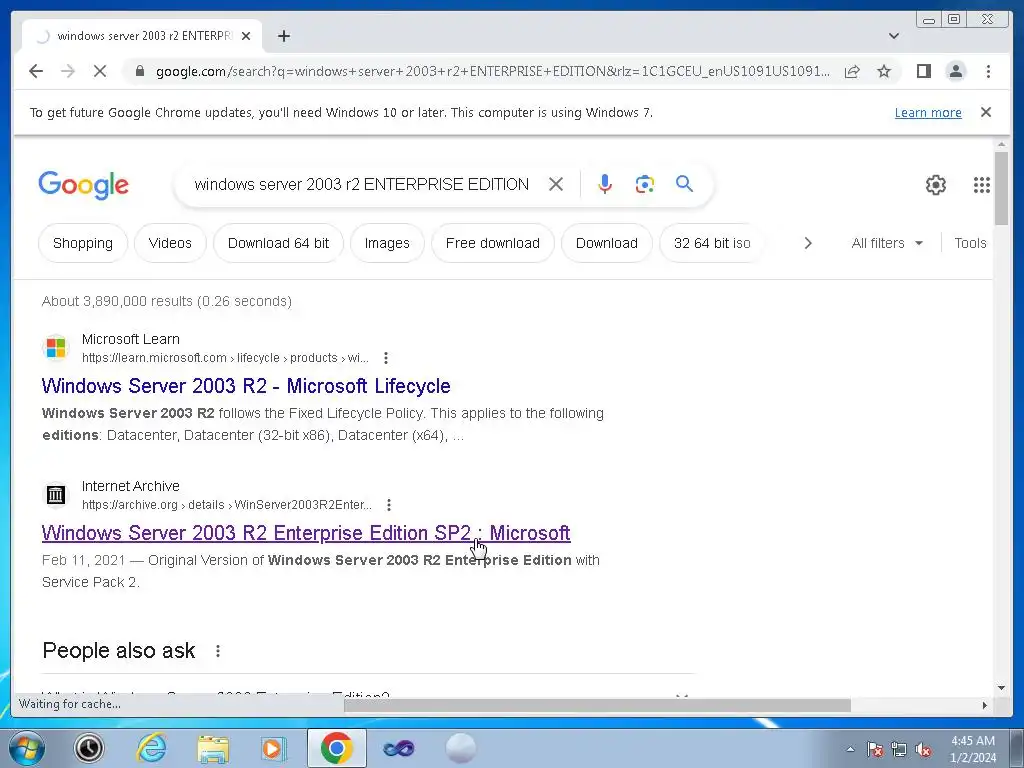Open About this result for People also ask
This screenshot has width=1024, height=768.
(x=217, y=650)
